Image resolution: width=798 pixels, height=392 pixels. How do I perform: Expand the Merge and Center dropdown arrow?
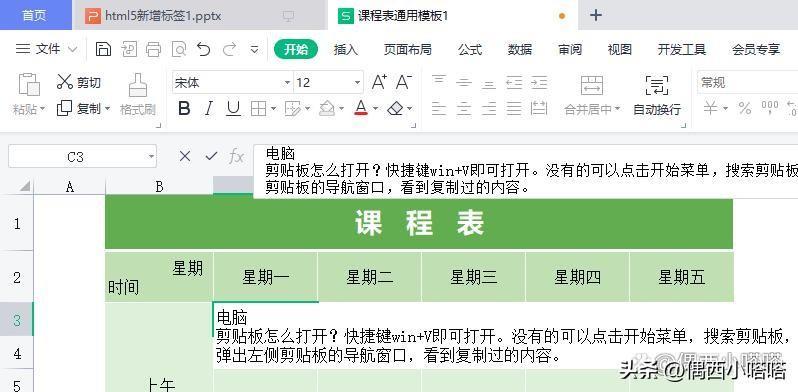[x=617, y=108]
